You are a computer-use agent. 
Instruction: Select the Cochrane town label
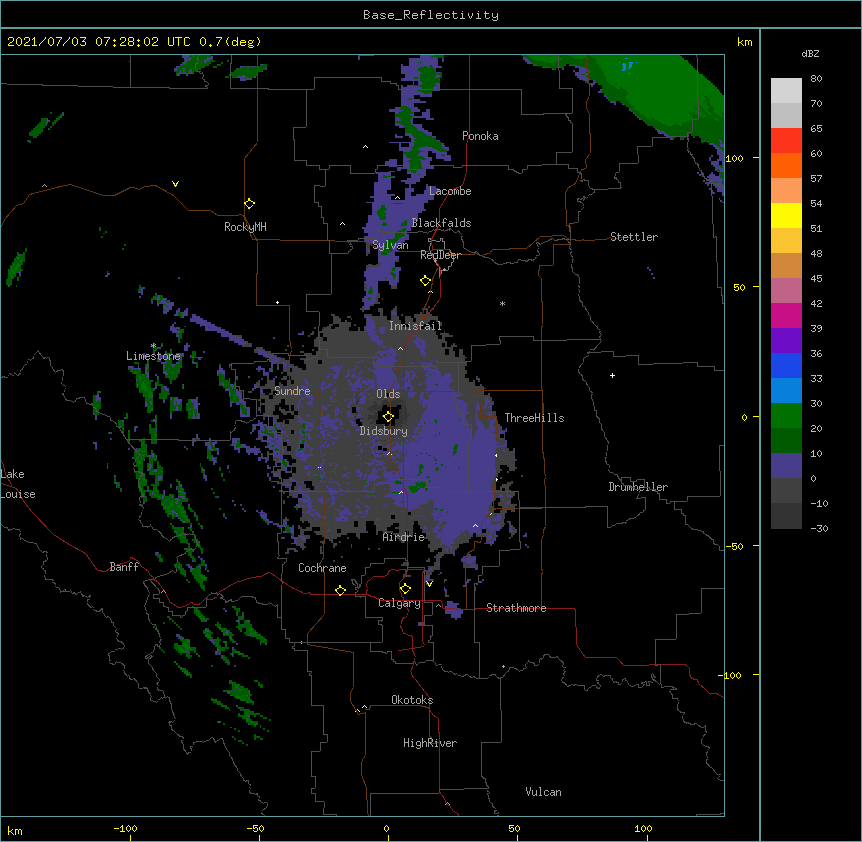pos(322,568)
